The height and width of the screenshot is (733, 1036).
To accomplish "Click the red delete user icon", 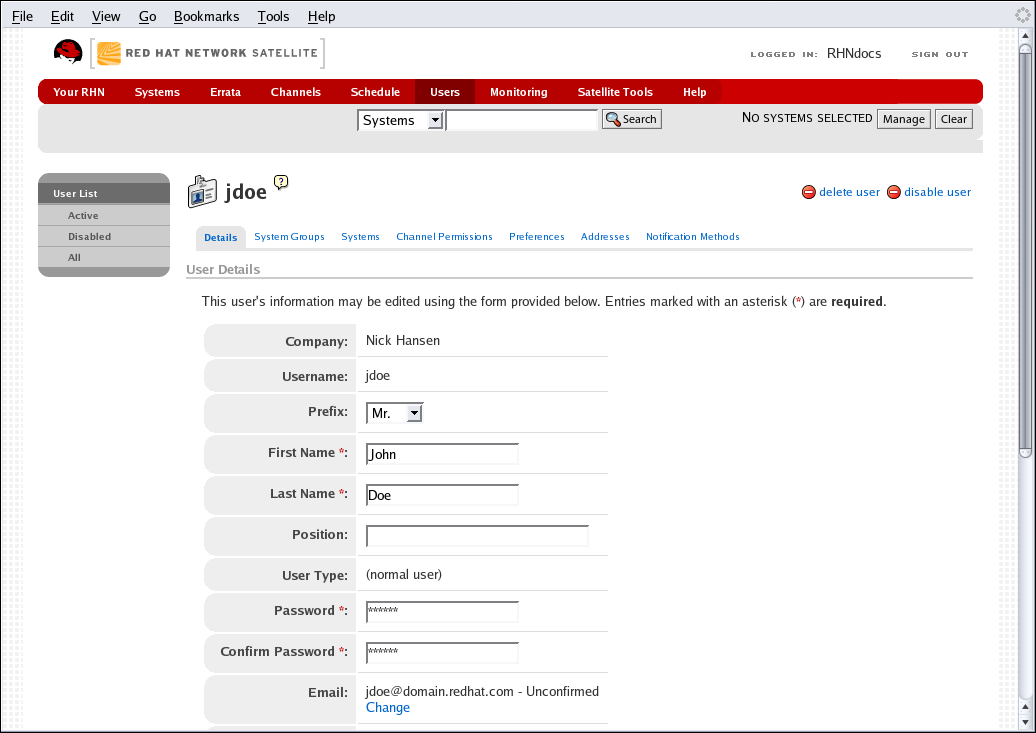I will [x=808, y=192].
